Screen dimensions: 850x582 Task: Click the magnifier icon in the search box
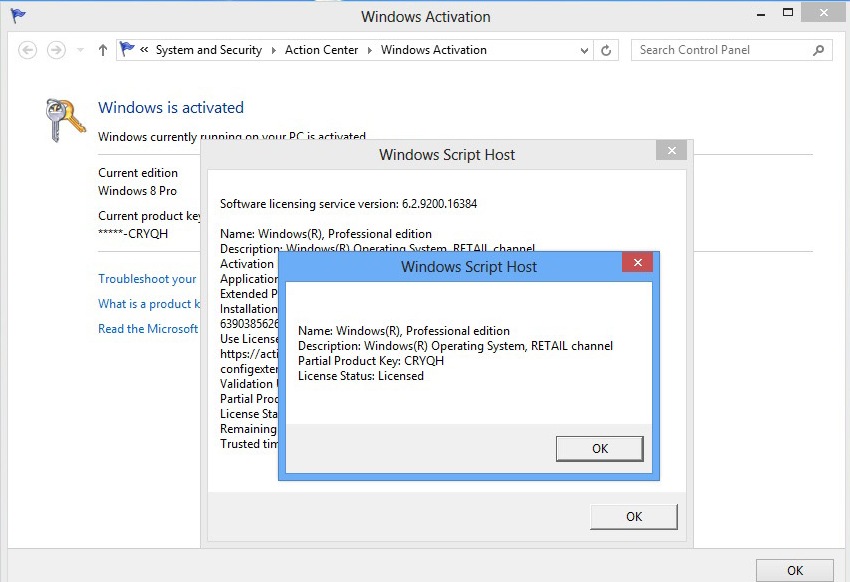click(x=819, y=50)
